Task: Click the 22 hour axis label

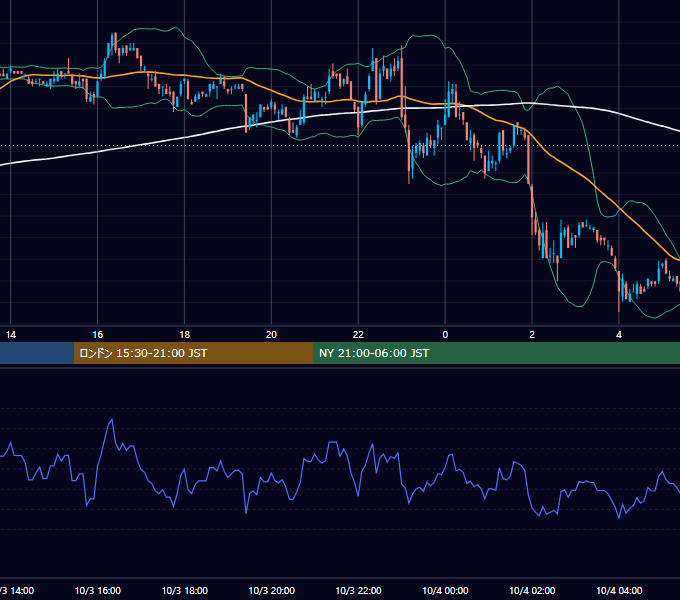Action: pos(358,335)
